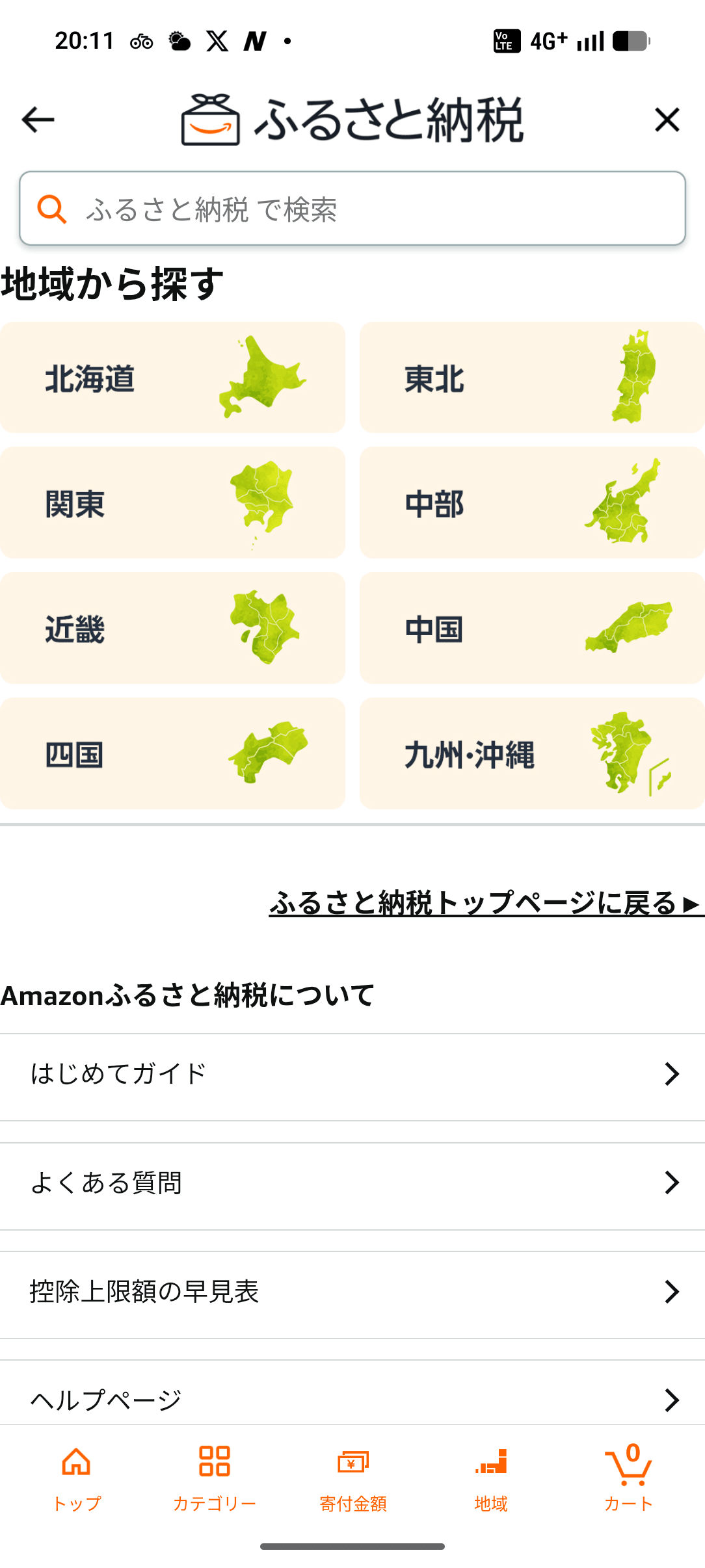Expand the よくある質問 chevron

pyautogui.click(x=671, y=1183)
